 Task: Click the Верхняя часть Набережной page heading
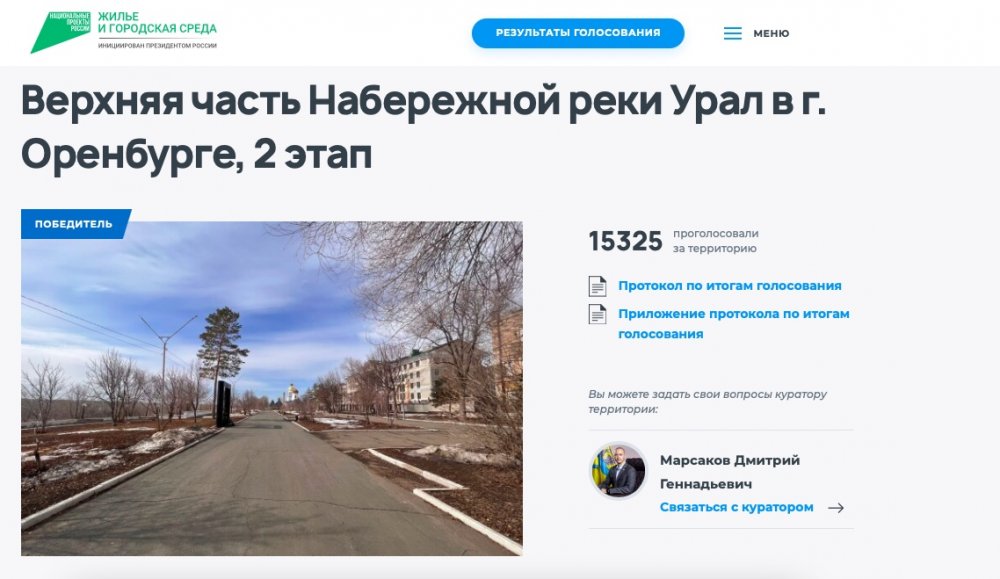423,127
